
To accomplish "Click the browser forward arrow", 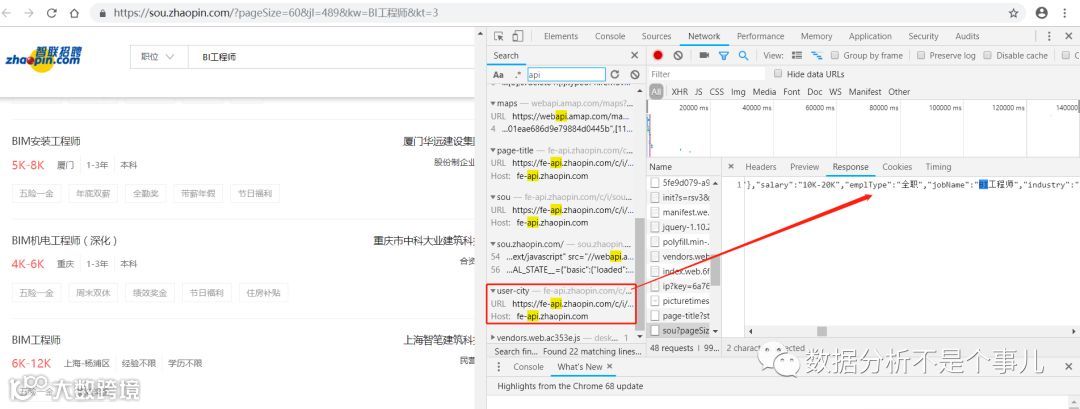I will click(x=29, y=12).
